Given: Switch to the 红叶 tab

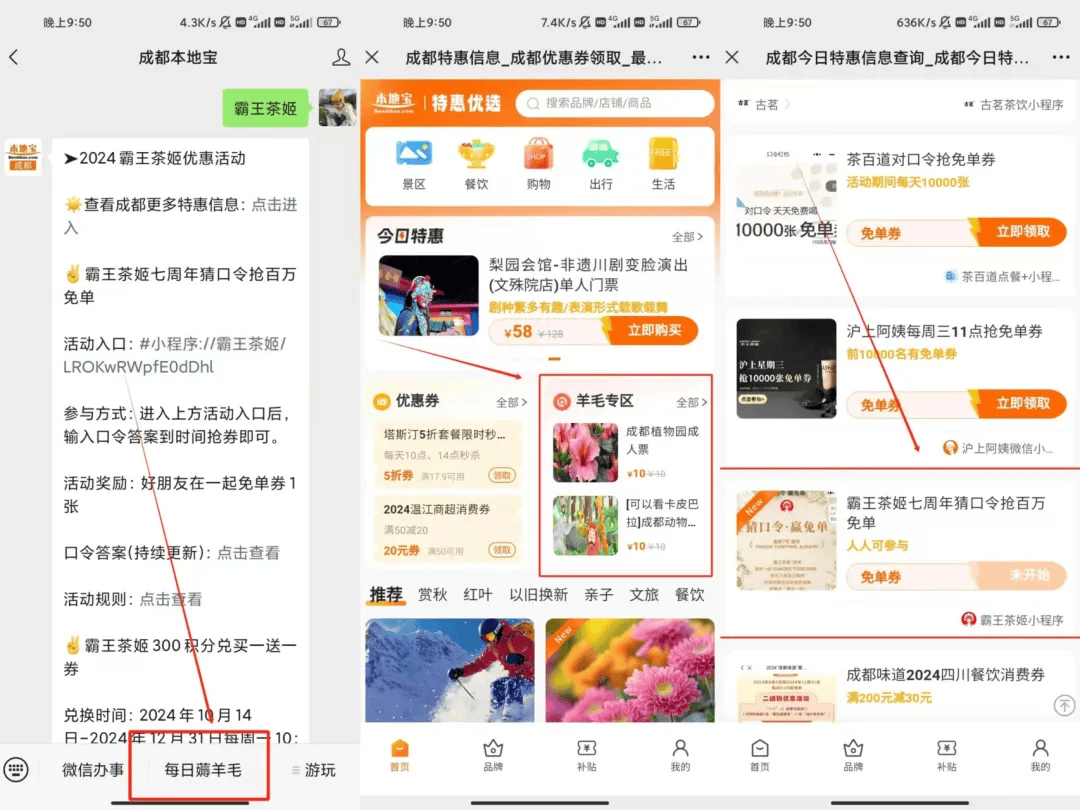Looking at the screenshot, I should point(478,594).
